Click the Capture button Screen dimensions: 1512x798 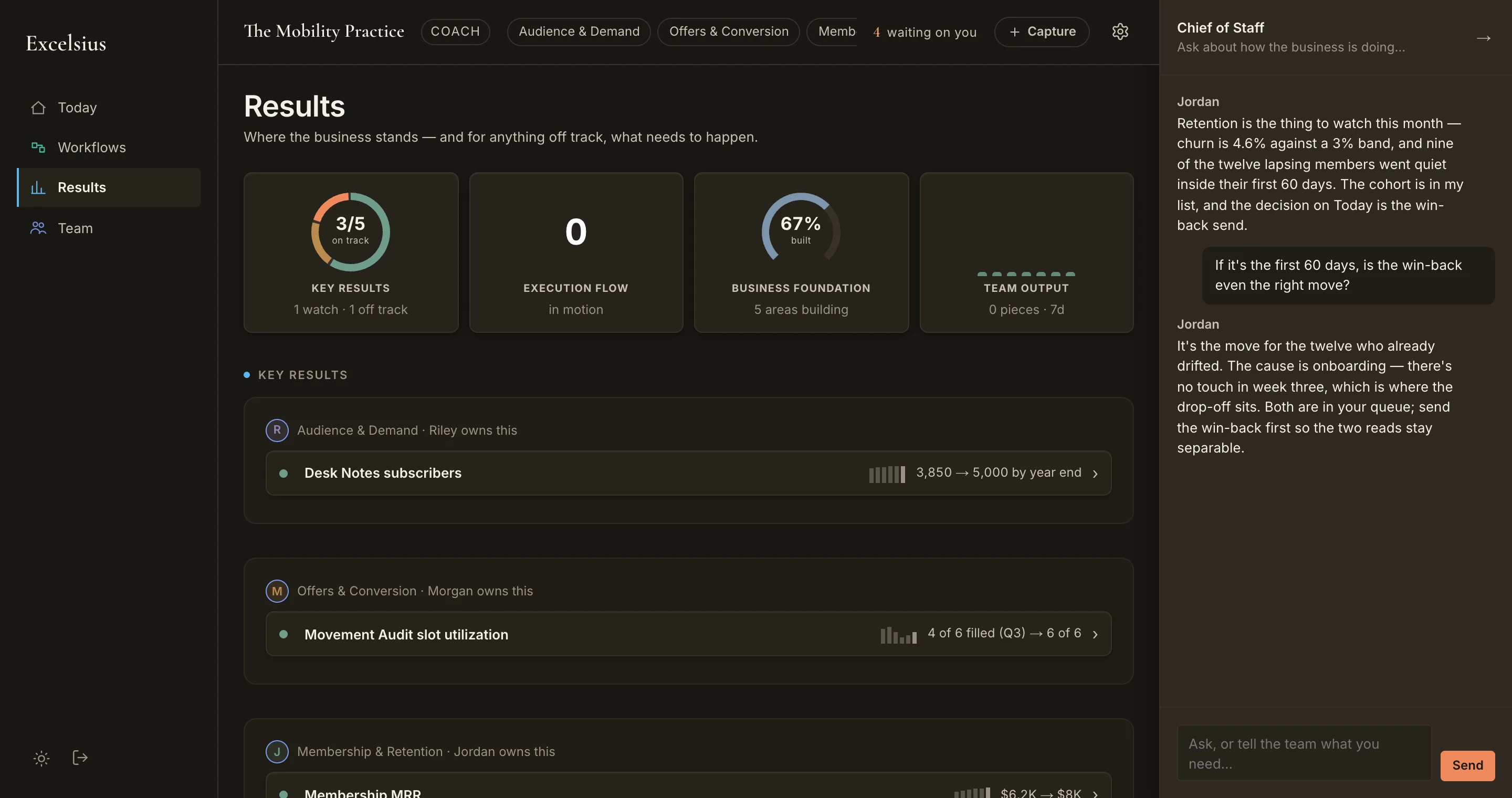(x=1042, y=31)
